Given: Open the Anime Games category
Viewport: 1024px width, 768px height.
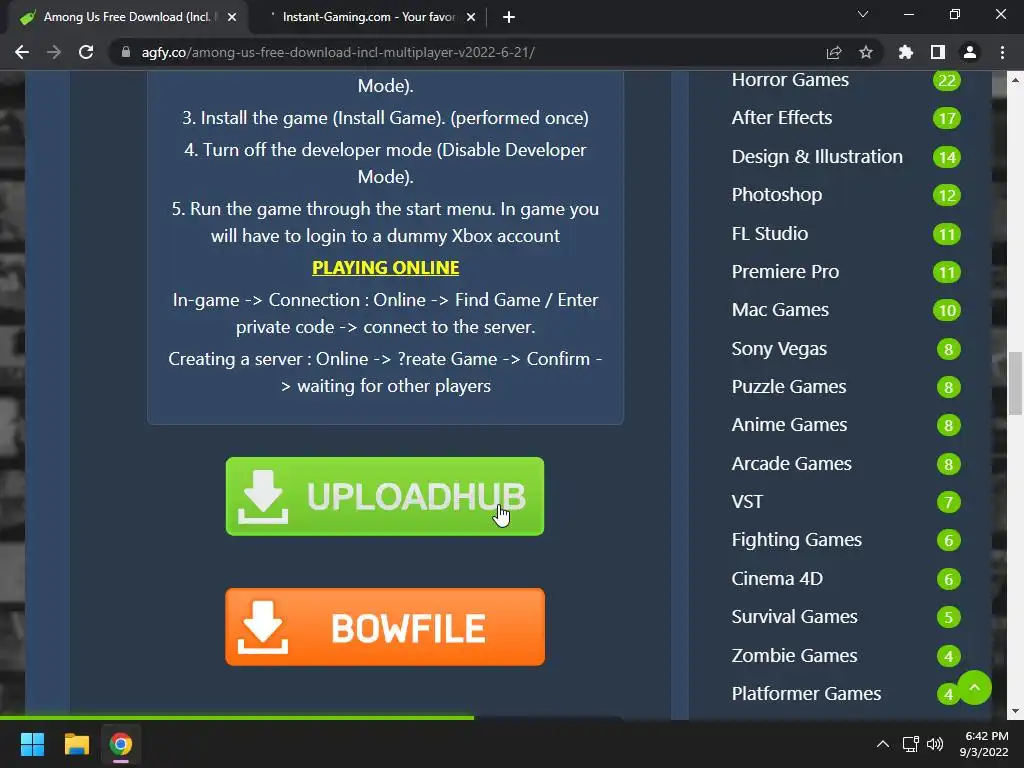Looking at the screenshot, I should [789, 424].
